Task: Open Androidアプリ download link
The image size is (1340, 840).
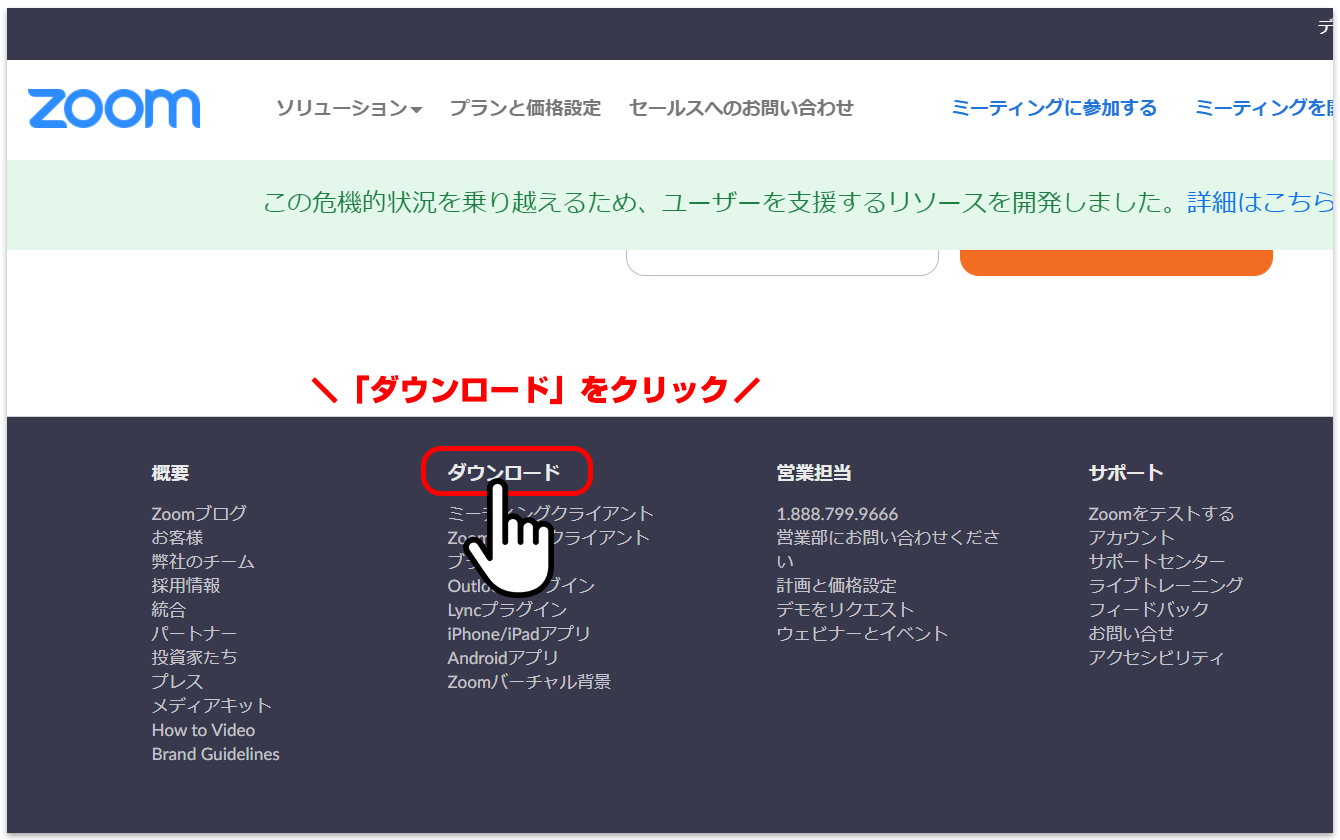Action: point(503,658)
